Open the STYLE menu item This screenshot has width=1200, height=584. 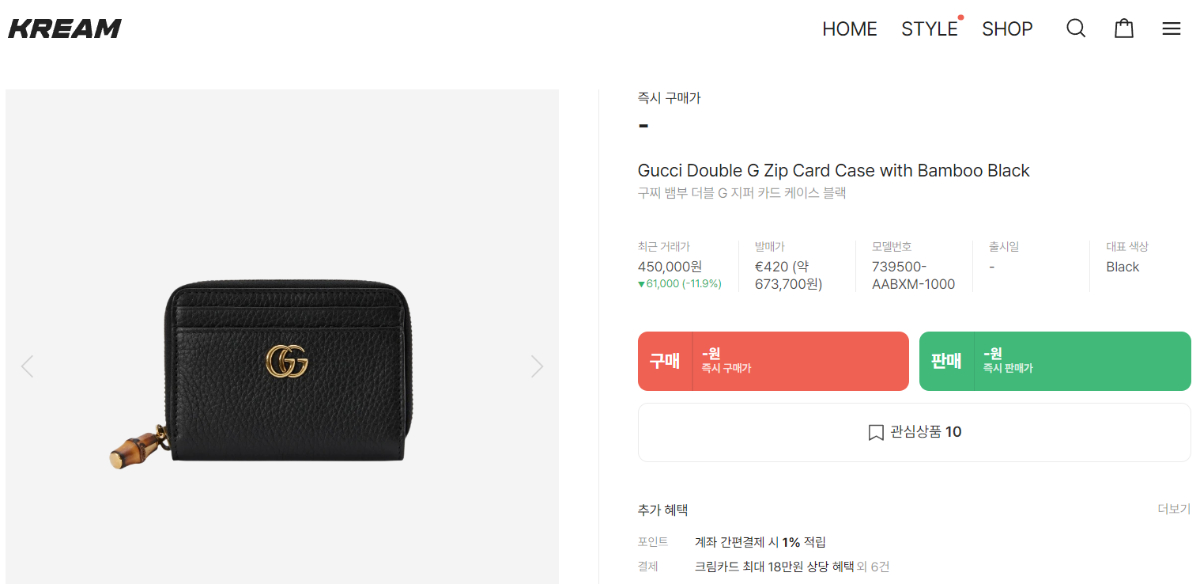(x=929, y=29)
